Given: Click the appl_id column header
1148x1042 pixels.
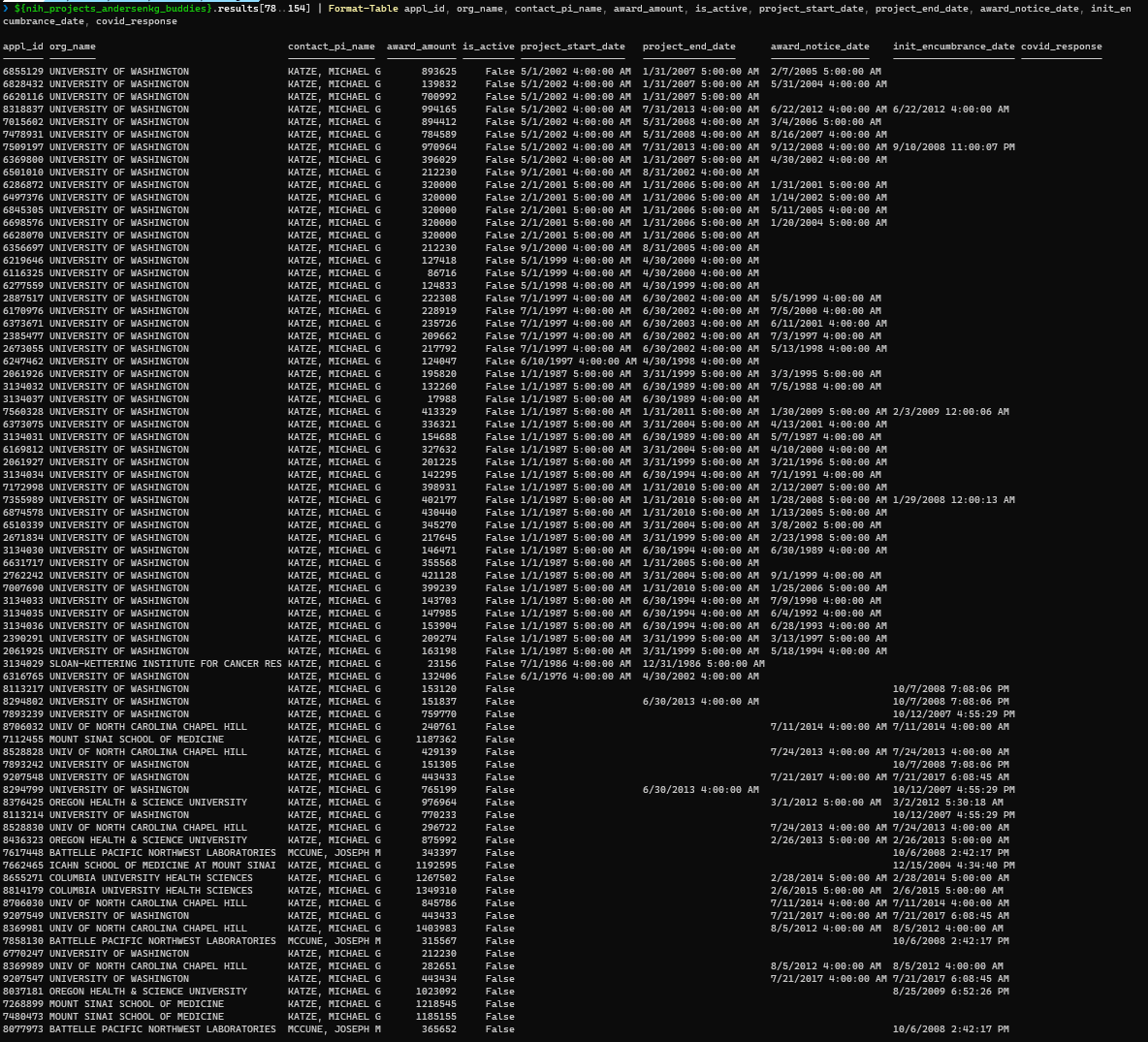Looking at the screenshot, I should pyautogui.click(x=22, y=47).
